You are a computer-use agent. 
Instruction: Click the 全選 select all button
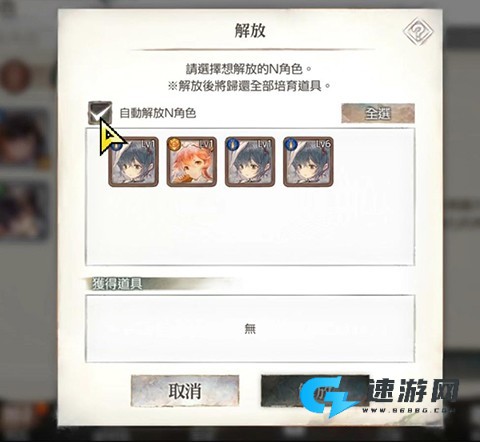pos(378,113)
